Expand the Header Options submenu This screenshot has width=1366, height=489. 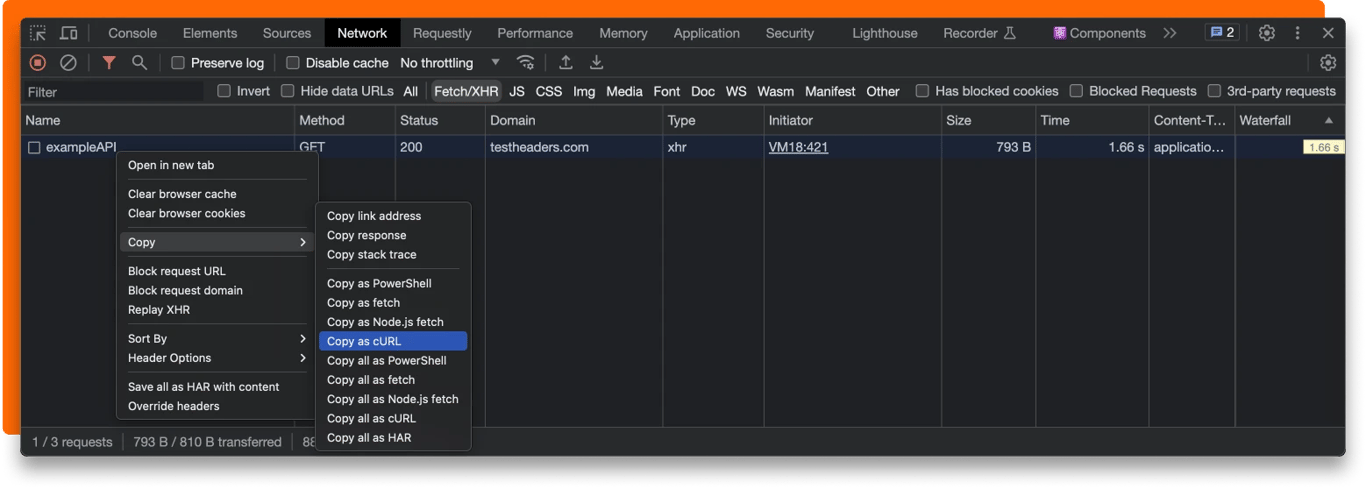point(217,358)
